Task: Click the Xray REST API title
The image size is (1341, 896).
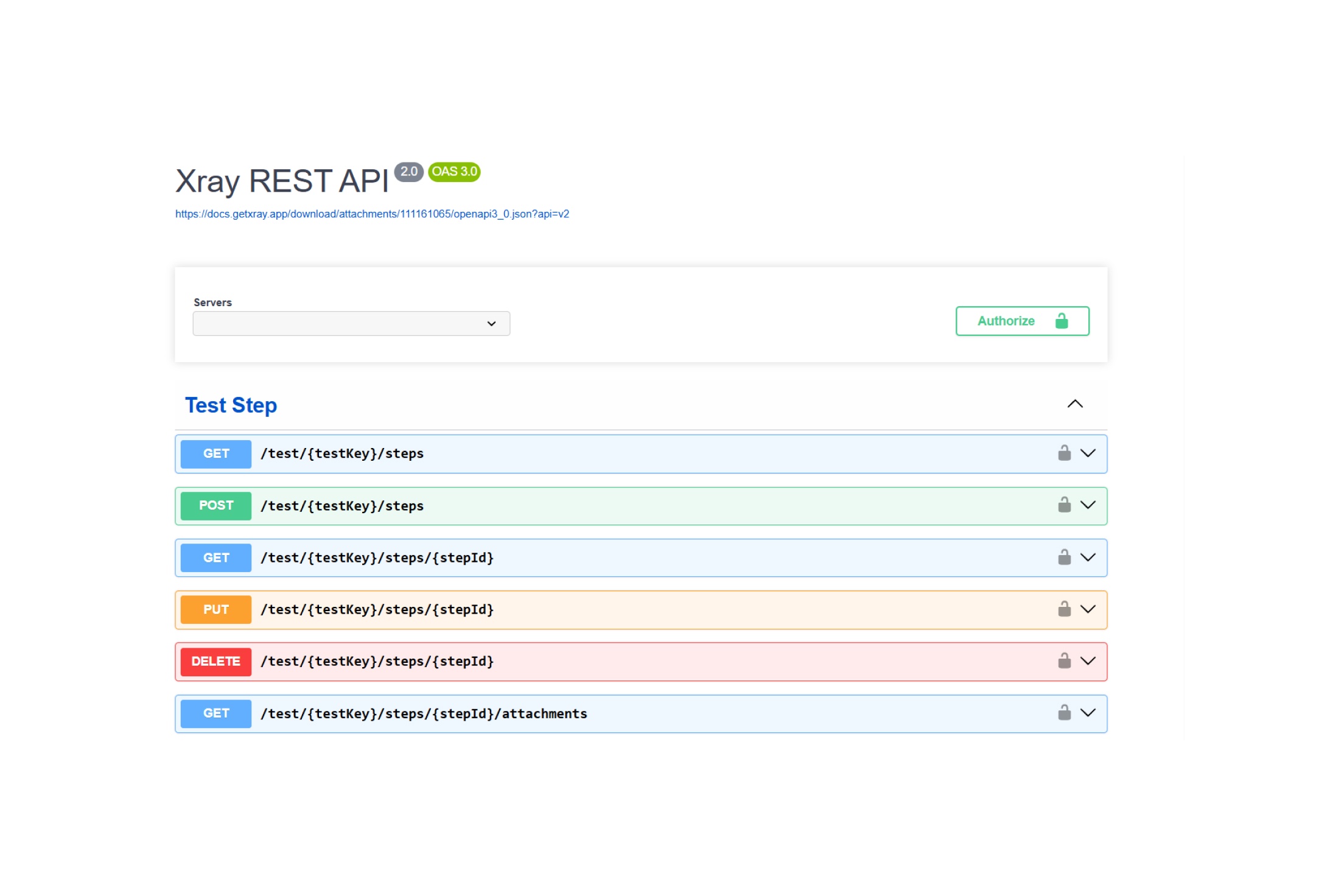Action: [282, 181]
